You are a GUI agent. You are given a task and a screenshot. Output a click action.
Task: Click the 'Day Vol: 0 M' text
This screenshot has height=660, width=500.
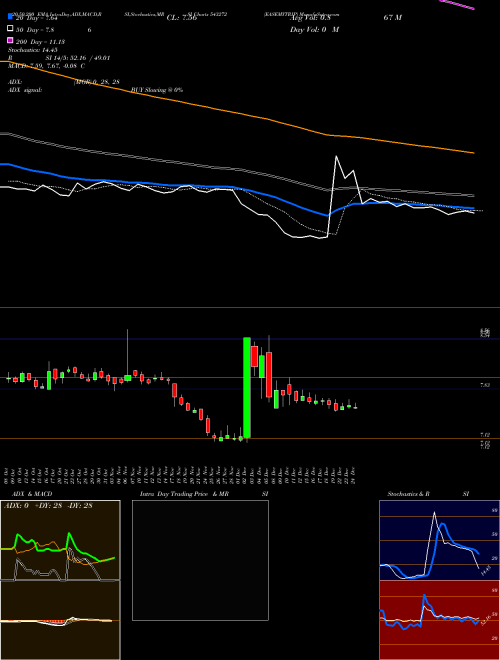[x=314, y=30]
